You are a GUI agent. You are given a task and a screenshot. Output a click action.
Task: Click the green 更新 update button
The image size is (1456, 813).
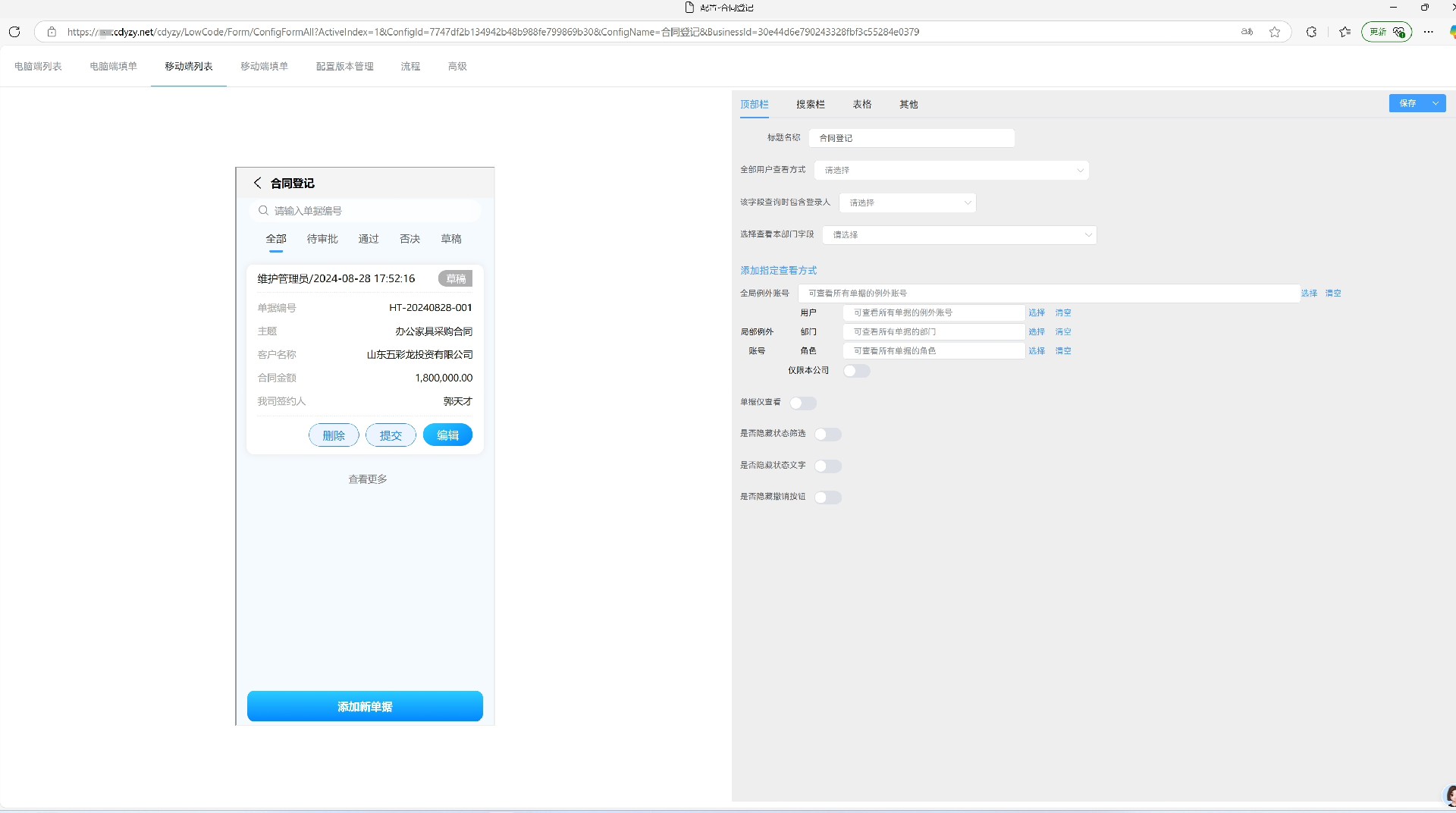pos(1387,32)
